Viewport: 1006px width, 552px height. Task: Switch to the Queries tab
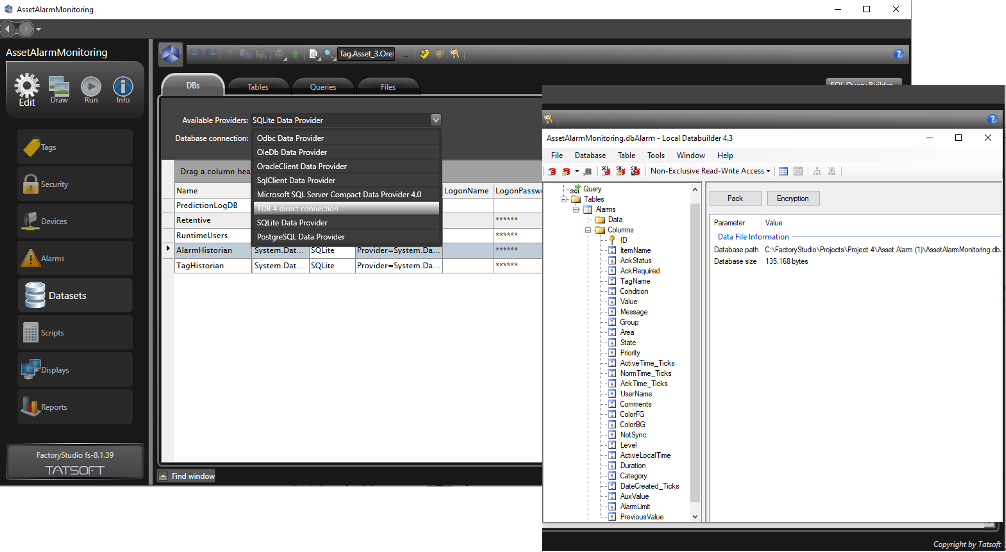point(323,87)
